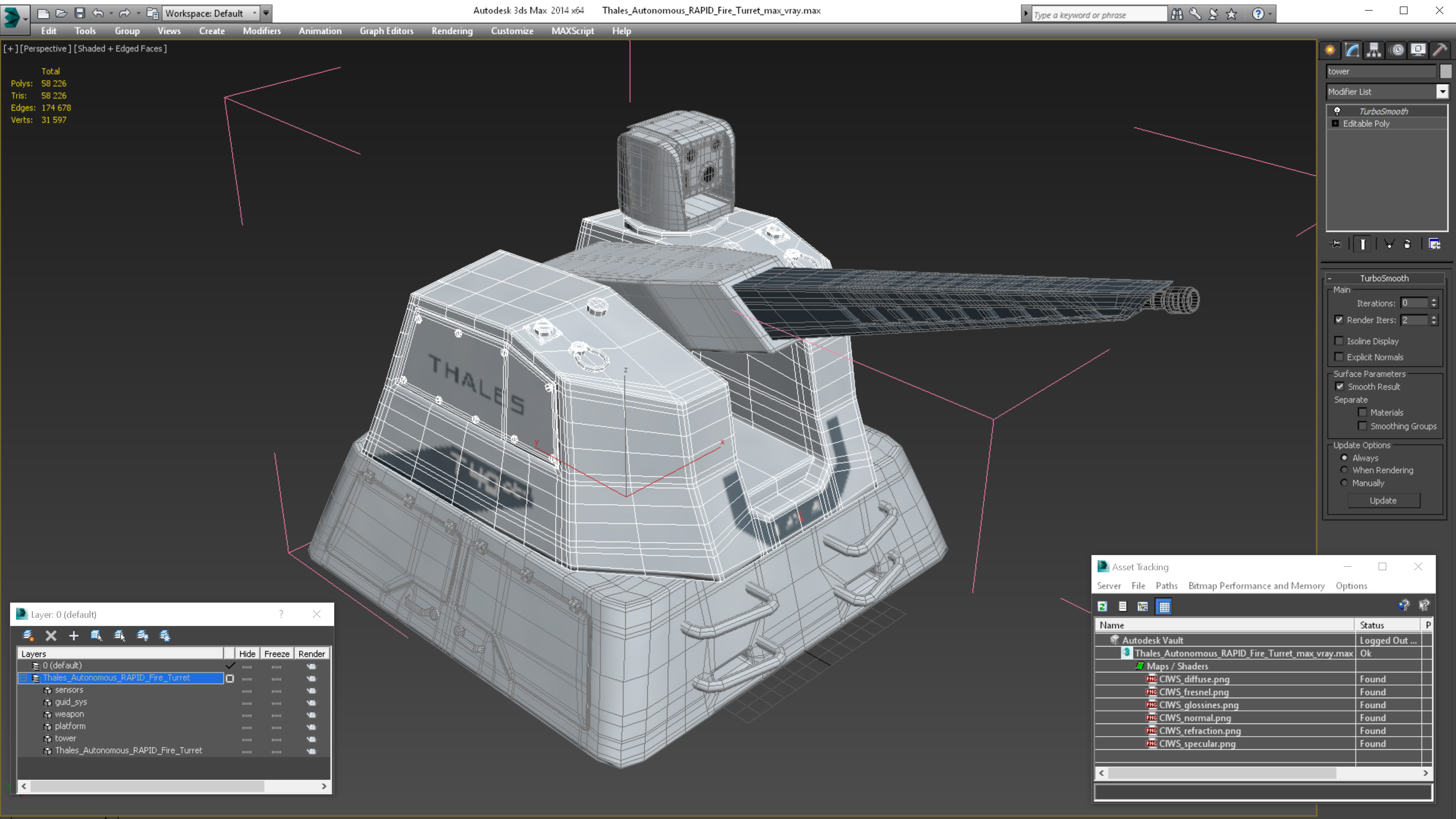Click Select Highlighted Objects and Layers icon
Viewport: 1456px width, 819px height.
pyautogui.click(x=96, y=636)
